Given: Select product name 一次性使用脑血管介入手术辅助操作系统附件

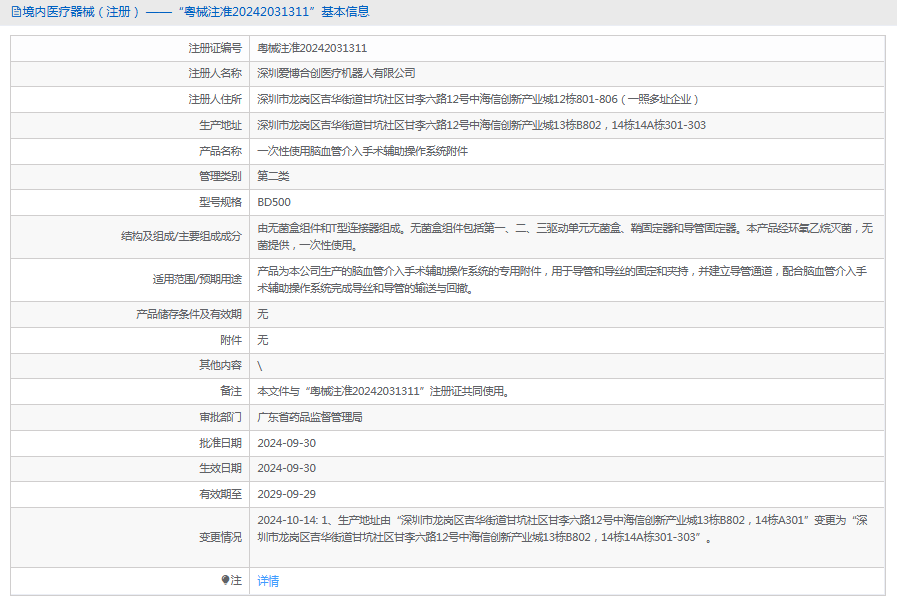Looking at the screenshot, I should click(x=362, y=151).
